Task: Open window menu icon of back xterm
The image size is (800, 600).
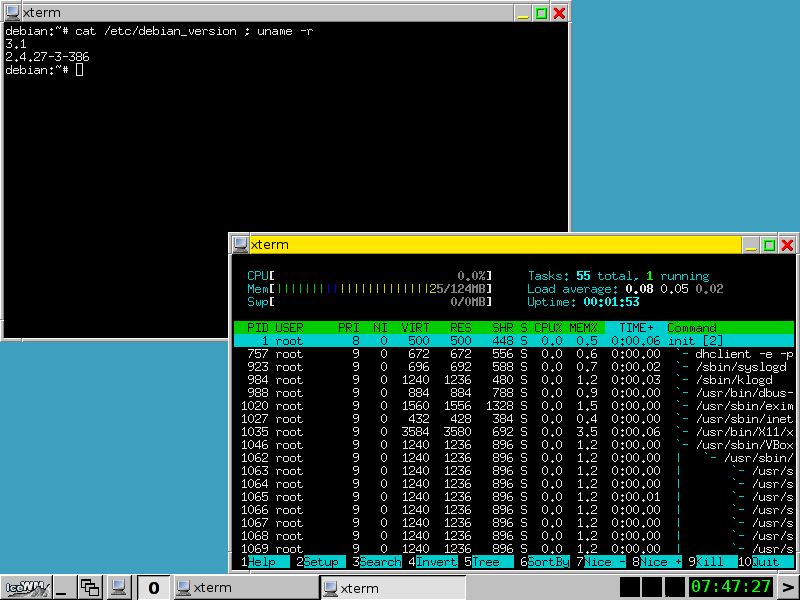Action: 12,13
